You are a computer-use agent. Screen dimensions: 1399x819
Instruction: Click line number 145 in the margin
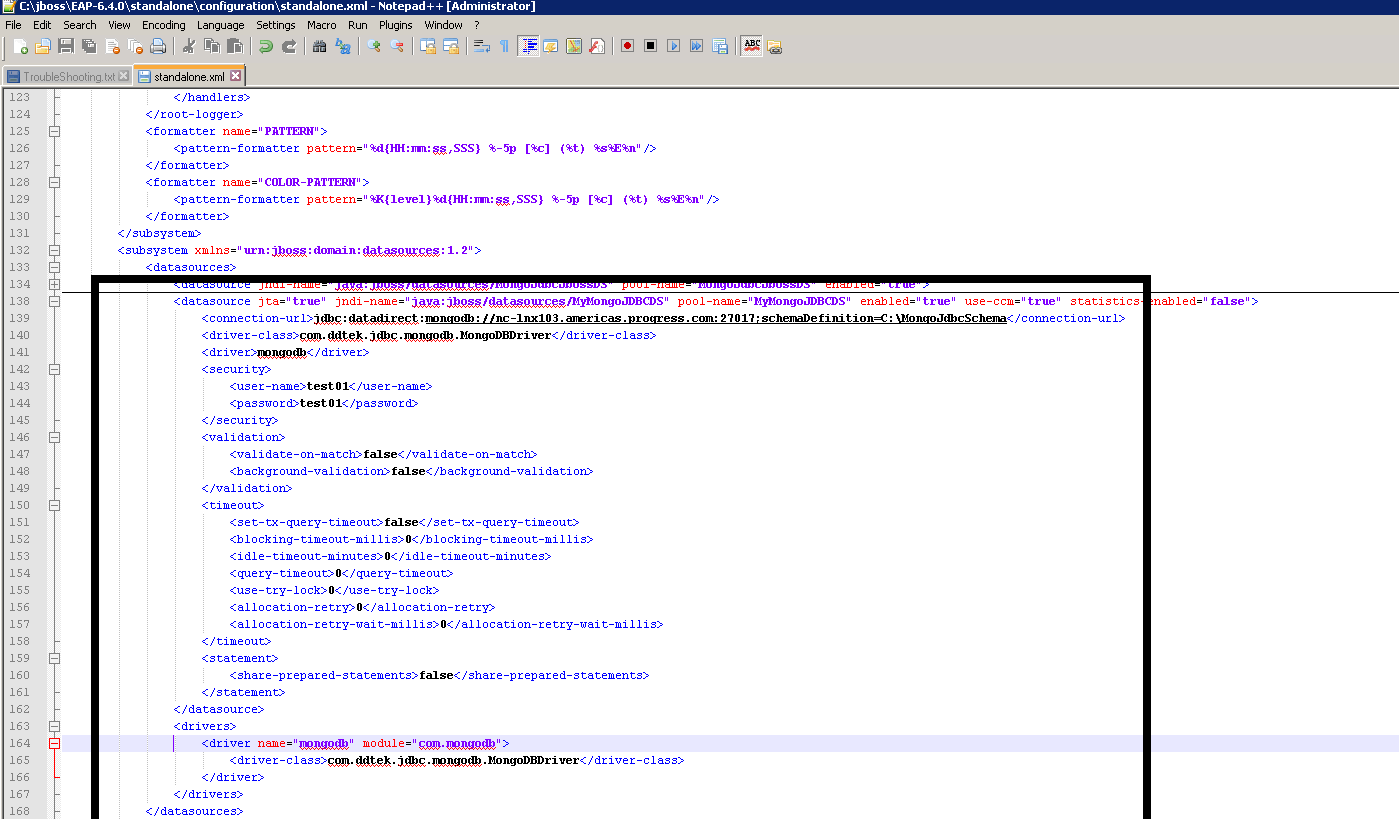[25, 419]
